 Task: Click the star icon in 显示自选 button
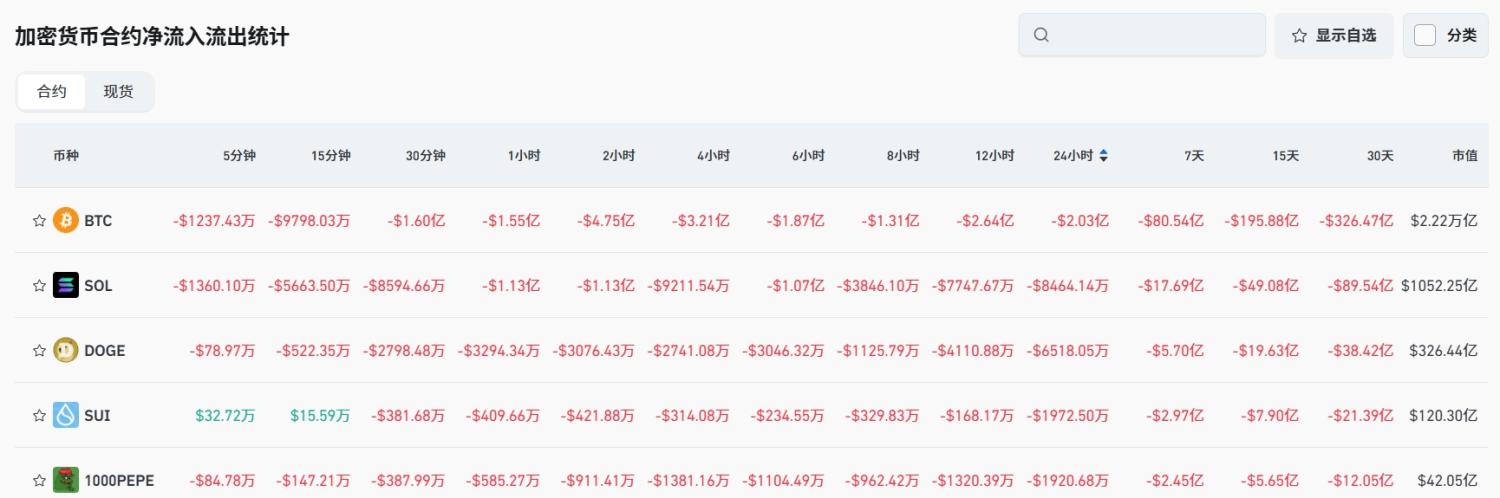pos(1299,35)
